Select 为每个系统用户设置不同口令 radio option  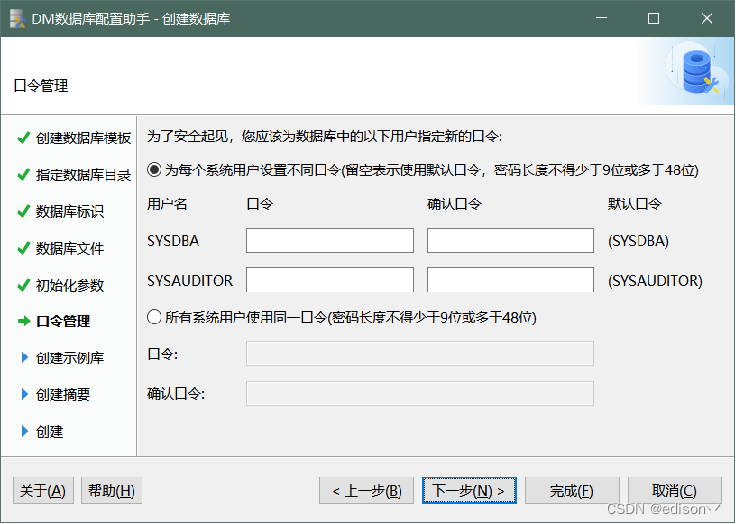[154, 170]
